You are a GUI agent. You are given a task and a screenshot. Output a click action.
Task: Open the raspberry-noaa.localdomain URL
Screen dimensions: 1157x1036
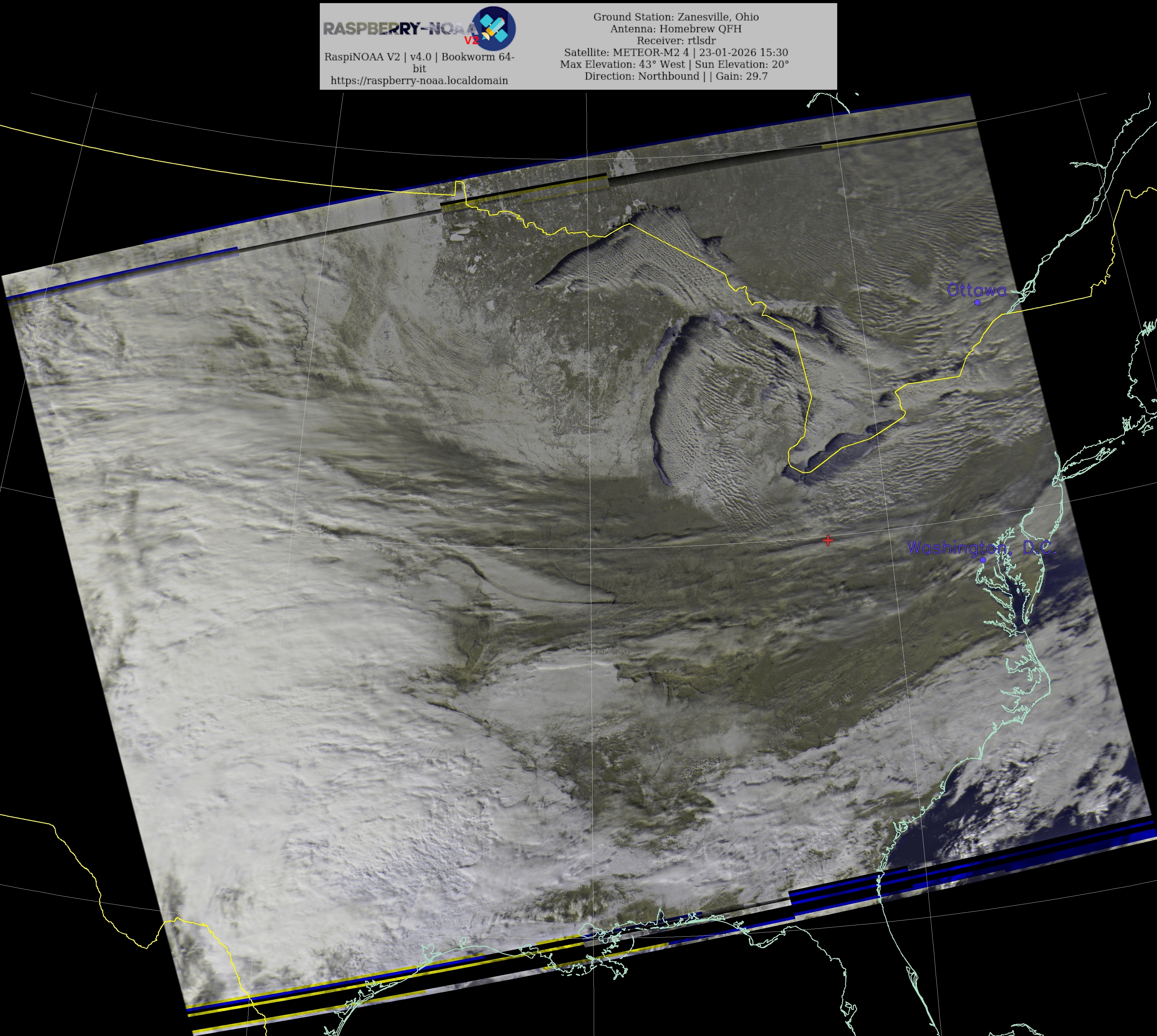[x=419, y=80]
